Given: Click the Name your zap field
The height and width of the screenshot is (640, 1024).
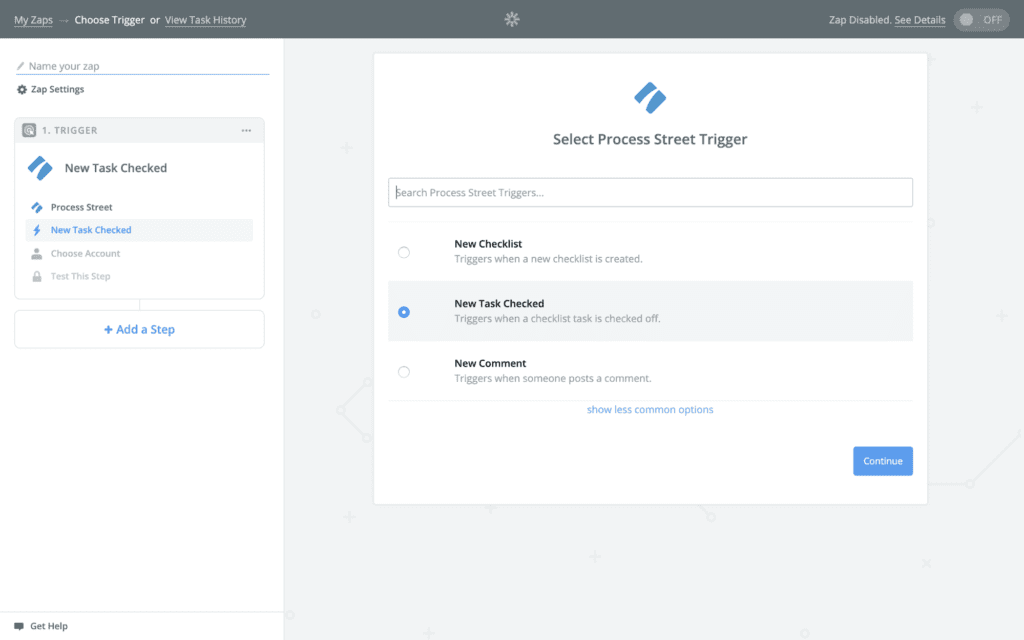Looking at the screenshot, I should [x=142, y=66].
